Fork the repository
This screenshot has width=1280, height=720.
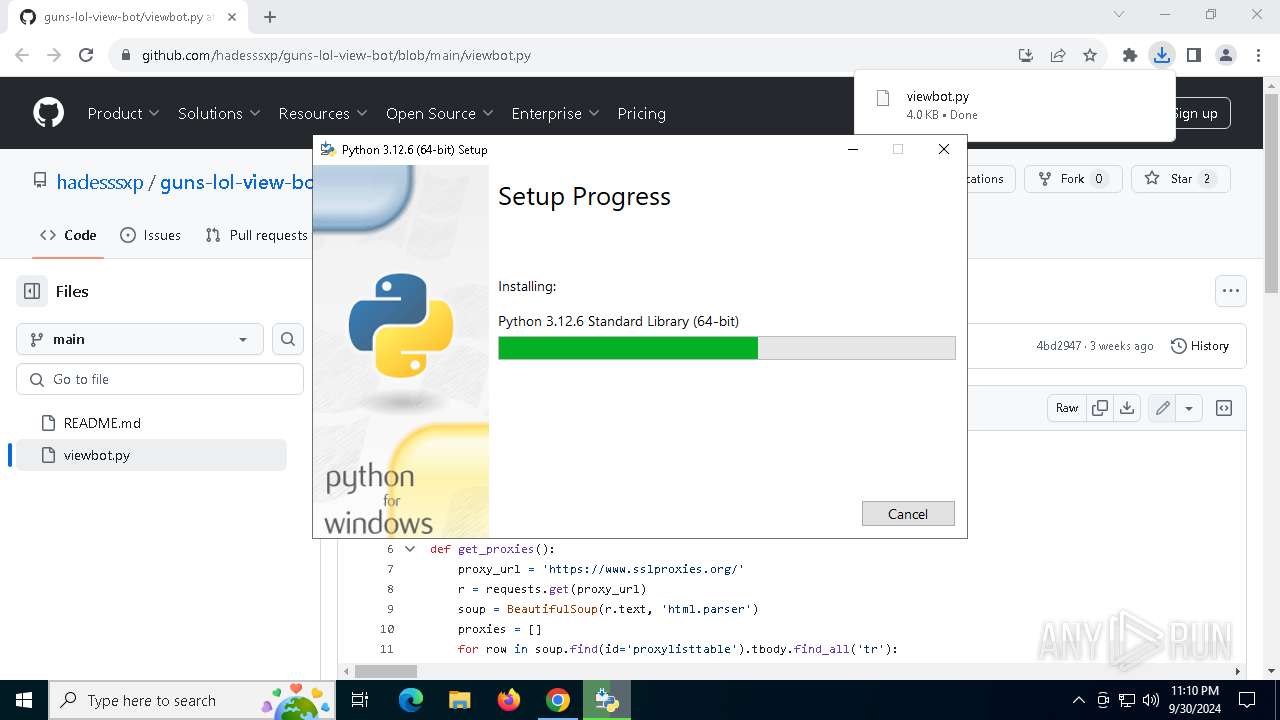1073,179
